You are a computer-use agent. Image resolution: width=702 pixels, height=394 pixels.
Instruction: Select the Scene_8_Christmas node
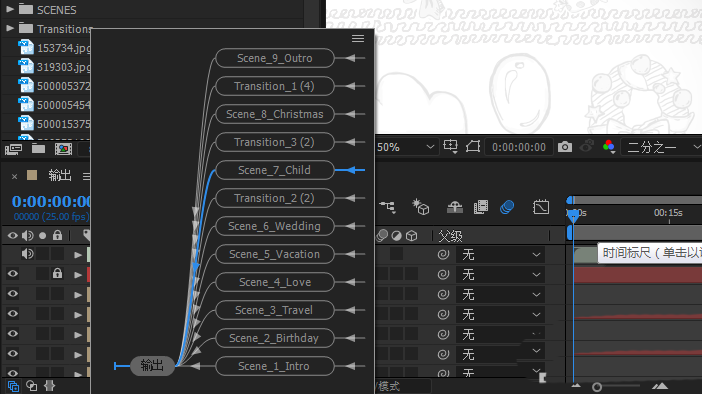point(275,114)
